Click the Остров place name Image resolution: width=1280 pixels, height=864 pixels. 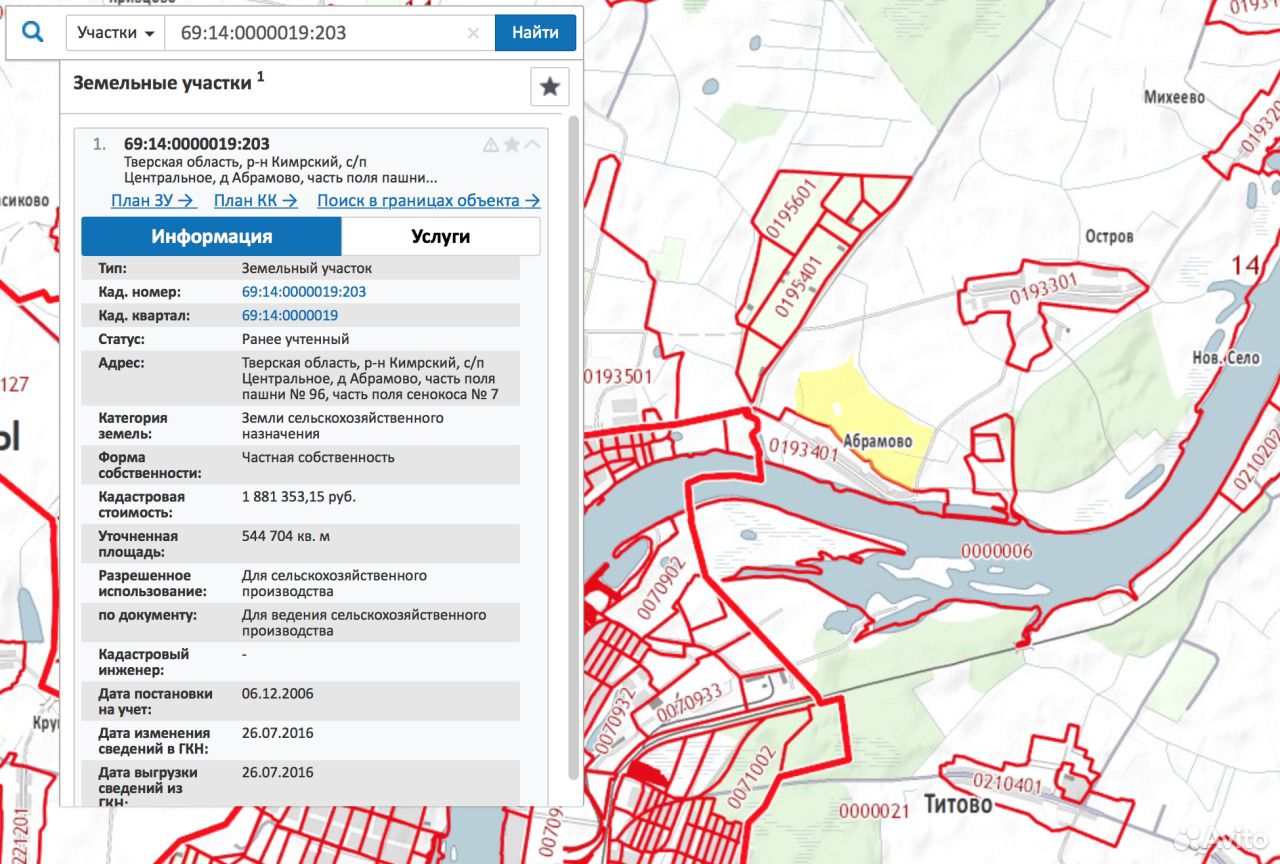pos(1109,237)
